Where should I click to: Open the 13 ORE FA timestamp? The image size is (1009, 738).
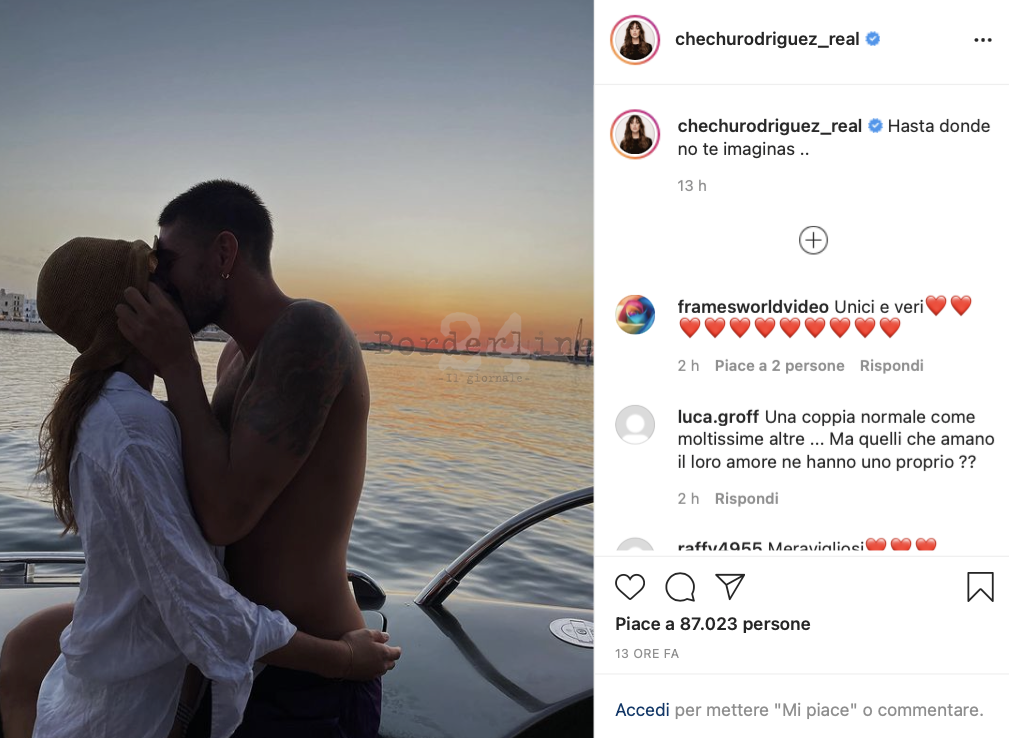click(647, 654)
